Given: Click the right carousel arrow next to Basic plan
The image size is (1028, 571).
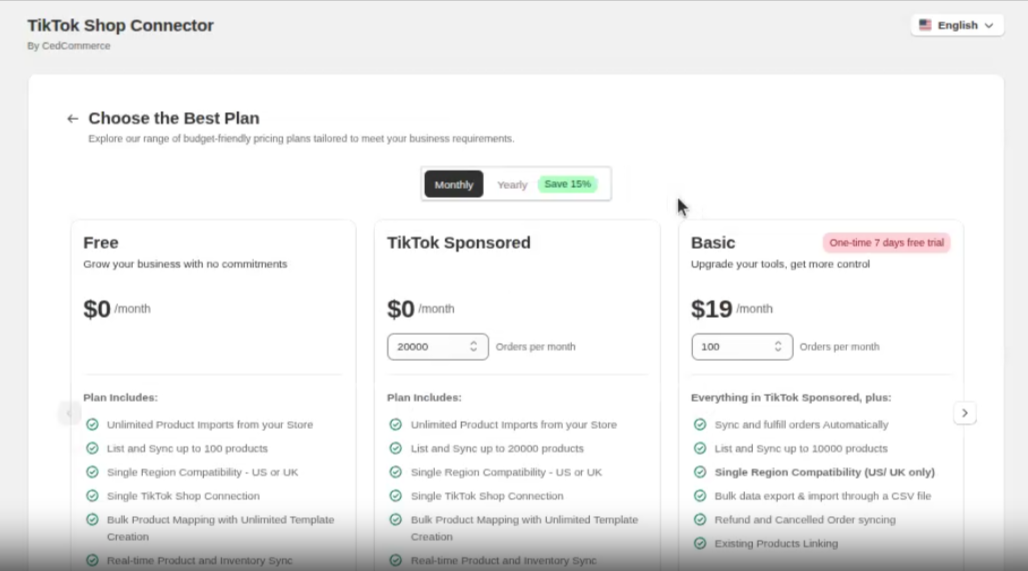Looking at the screenshot, I should 964,413.
